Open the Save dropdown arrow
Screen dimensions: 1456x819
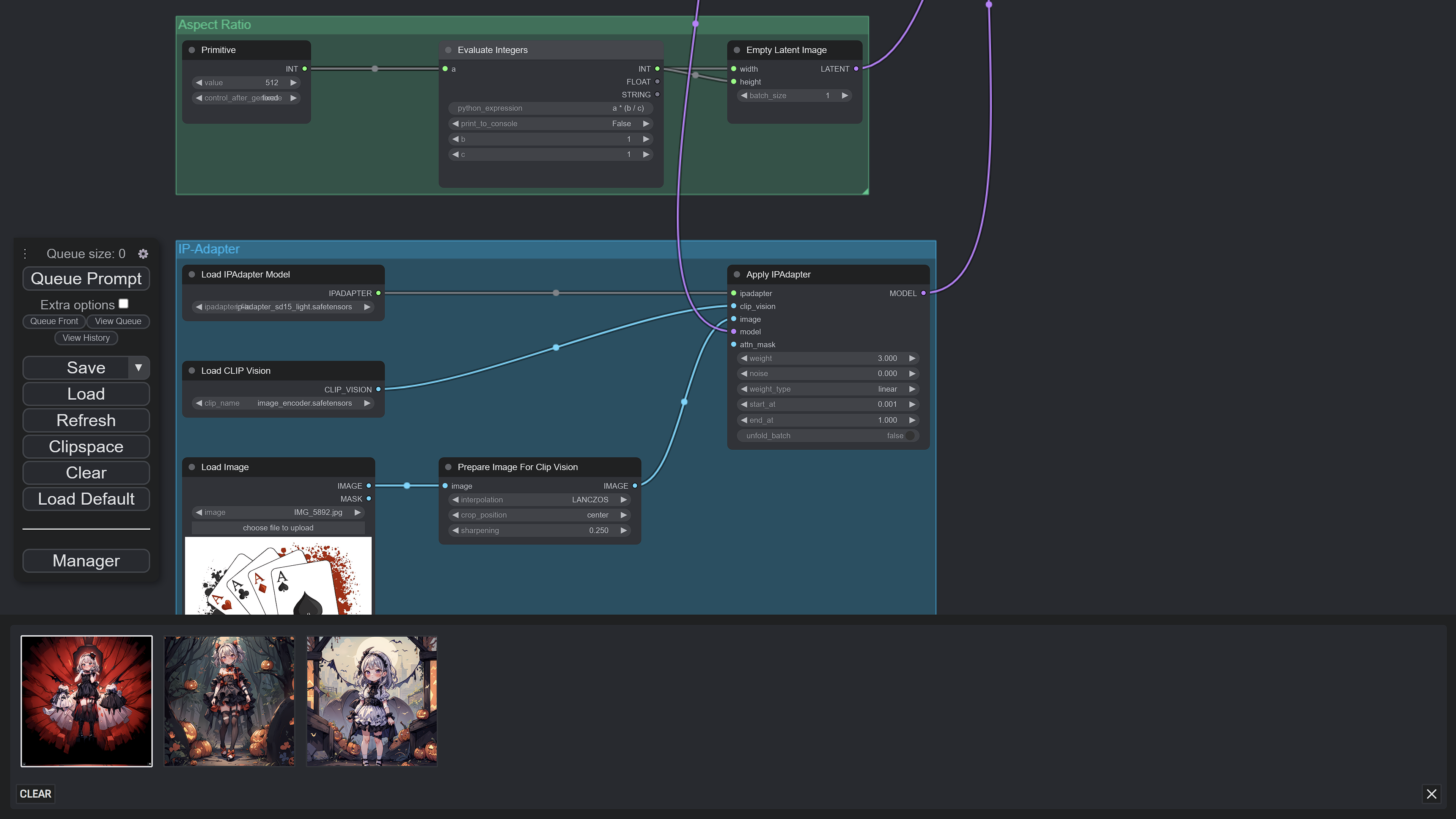point(138,368)
